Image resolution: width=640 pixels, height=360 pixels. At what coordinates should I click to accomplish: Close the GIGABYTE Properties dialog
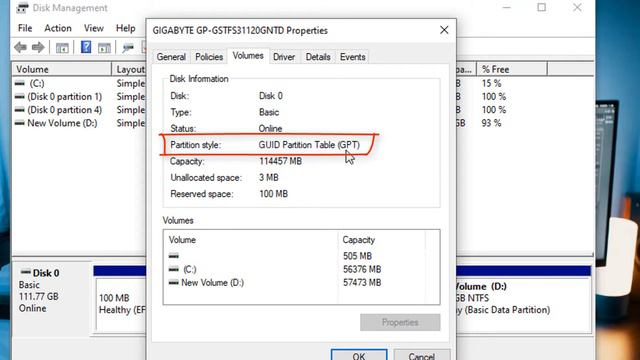444,30
